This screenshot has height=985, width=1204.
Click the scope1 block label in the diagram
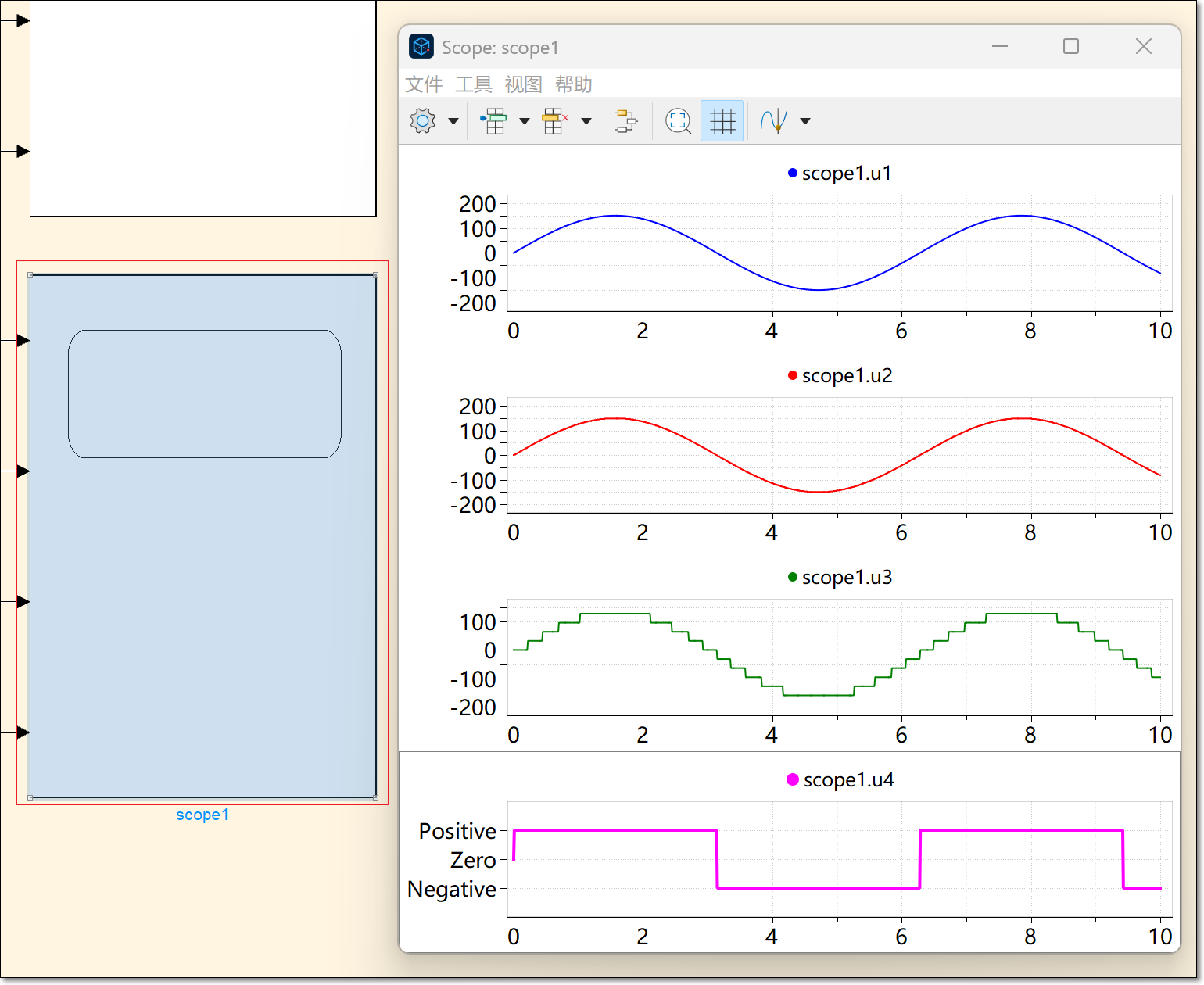pyautogui.click(x=202, y=815)
